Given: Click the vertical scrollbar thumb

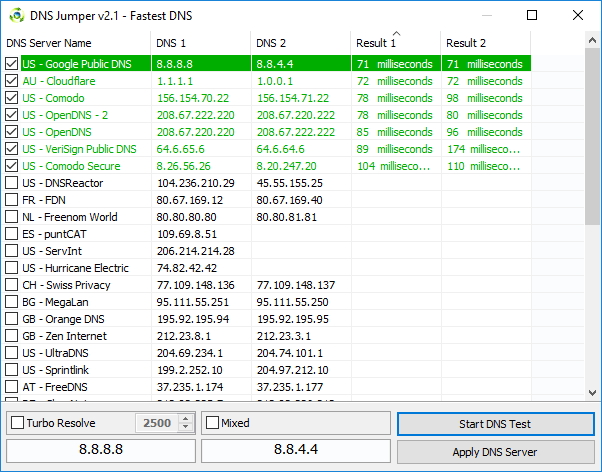Looking at the screenshot, I should point(592,136).
